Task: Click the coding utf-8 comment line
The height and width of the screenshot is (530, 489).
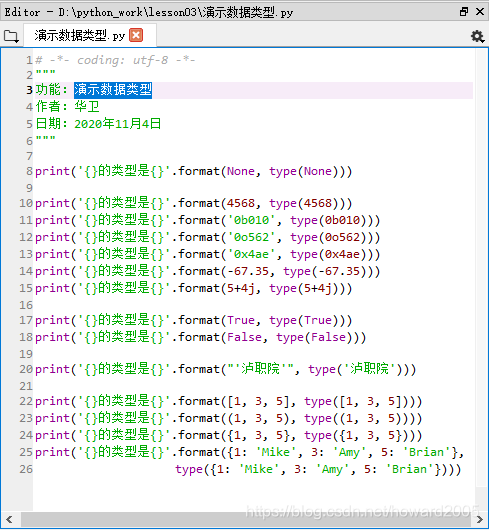Action: (115, 60)
